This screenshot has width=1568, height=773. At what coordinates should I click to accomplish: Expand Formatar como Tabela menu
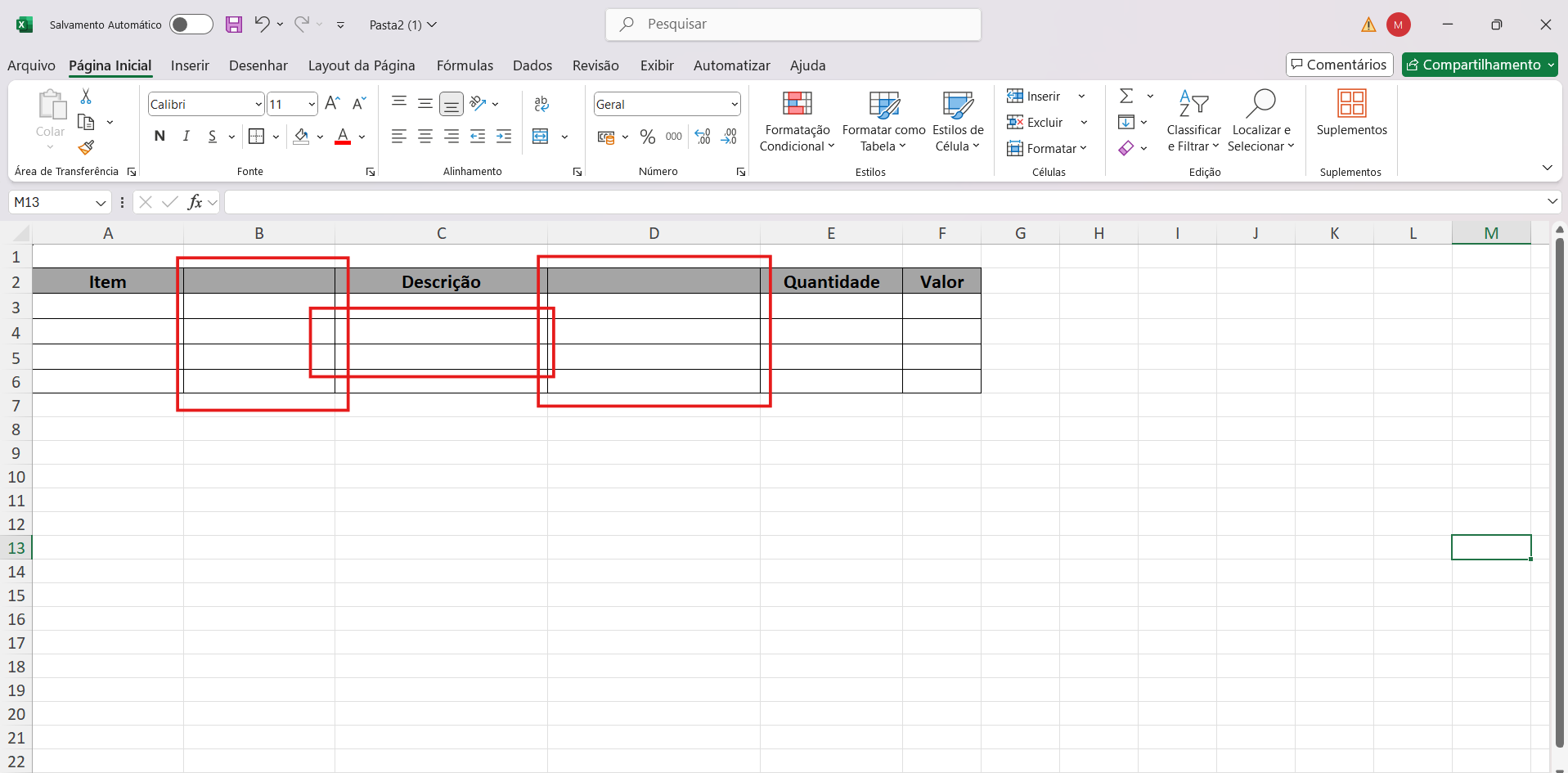883,121
